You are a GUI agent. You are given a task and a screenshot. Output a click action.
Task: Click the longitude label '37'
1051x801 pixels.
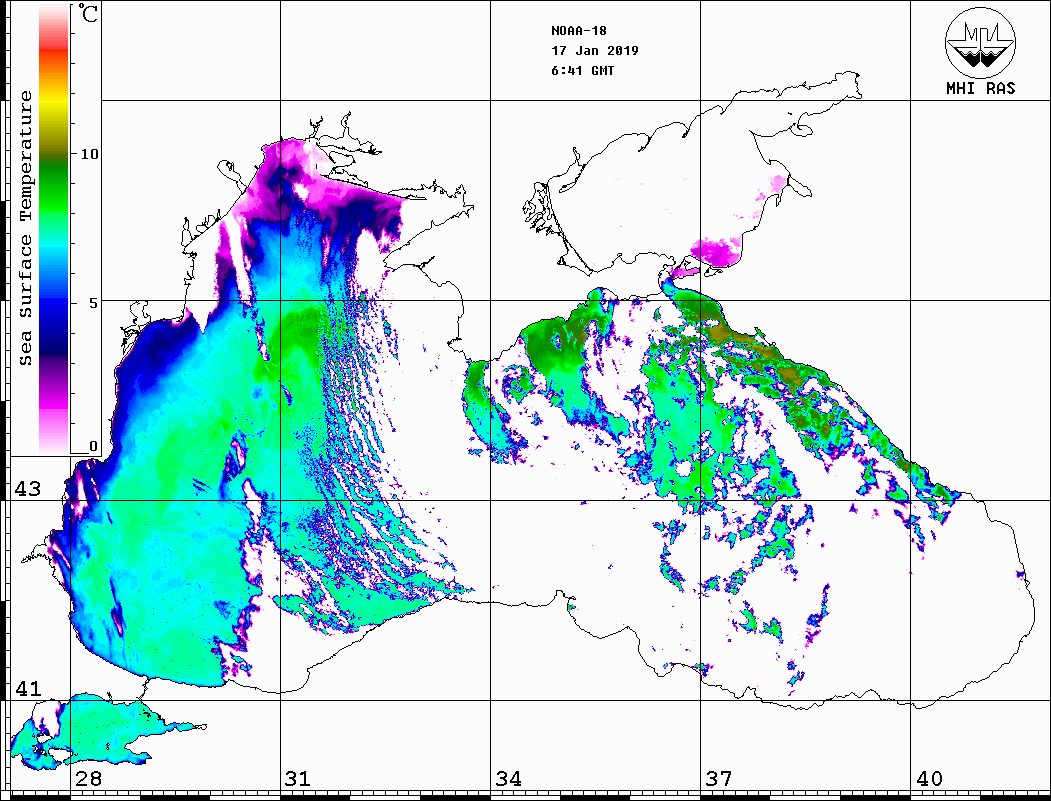click(719, 778)
